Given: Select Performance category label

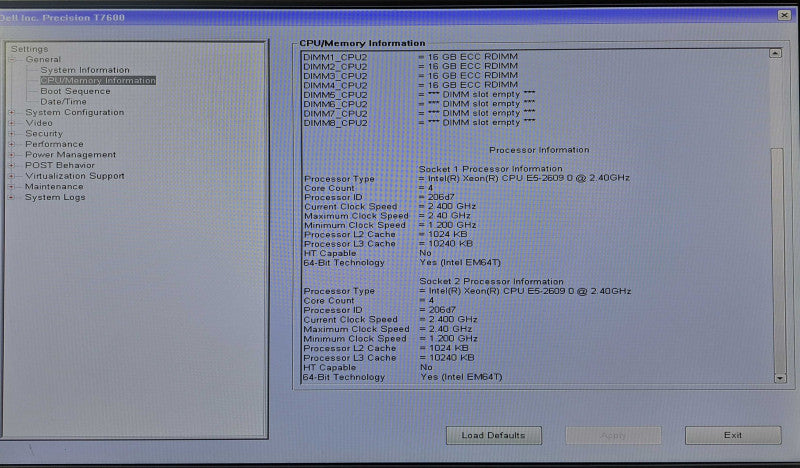Looking at the screenshot, I should (54, 144).
